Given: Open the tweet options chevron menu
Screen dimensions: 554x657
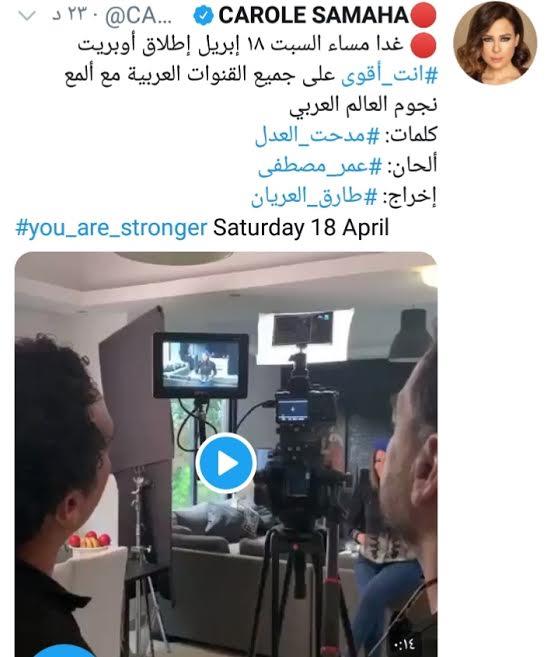Looking at the screenshot, I should (x=27, y=16).
